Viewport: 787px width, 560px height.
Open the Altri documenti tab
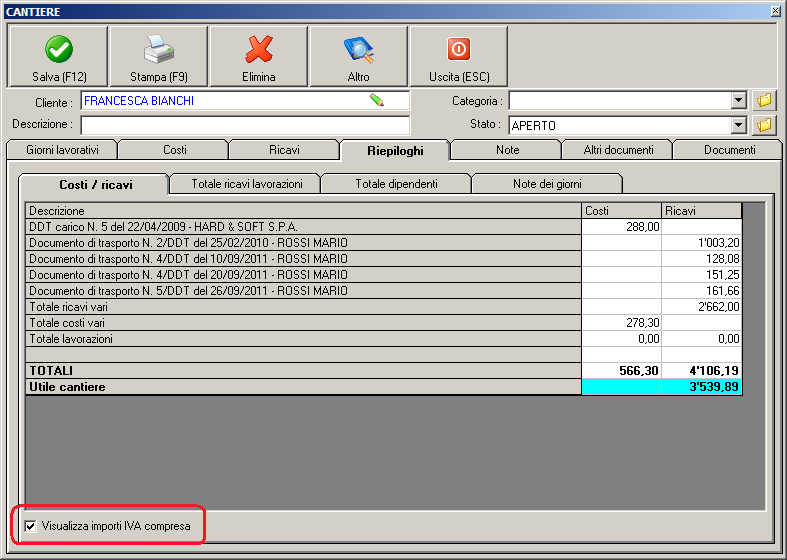618,150
